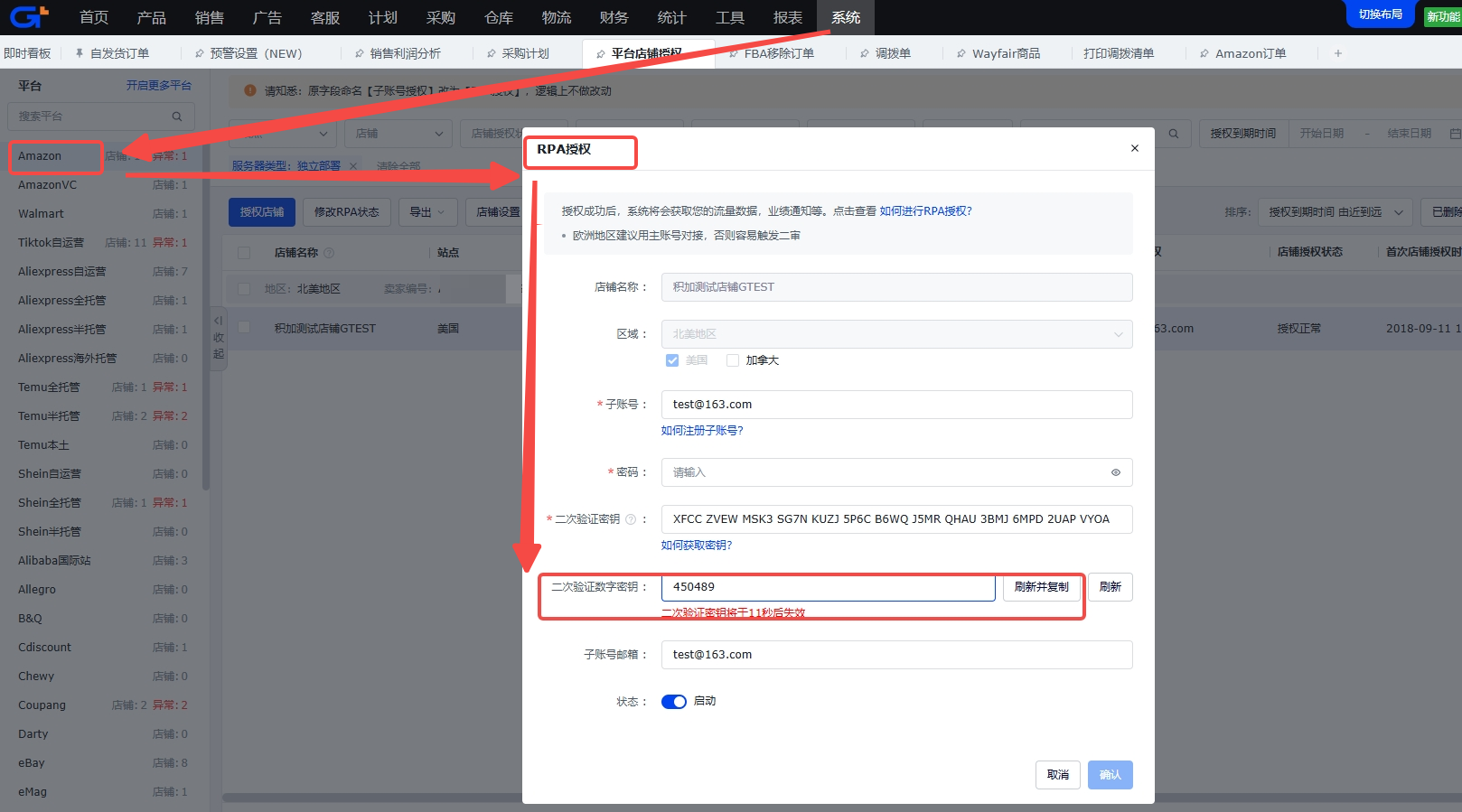Open the 财务 menu
Screen dimensions: 1462x812
(x=614, y=17)
